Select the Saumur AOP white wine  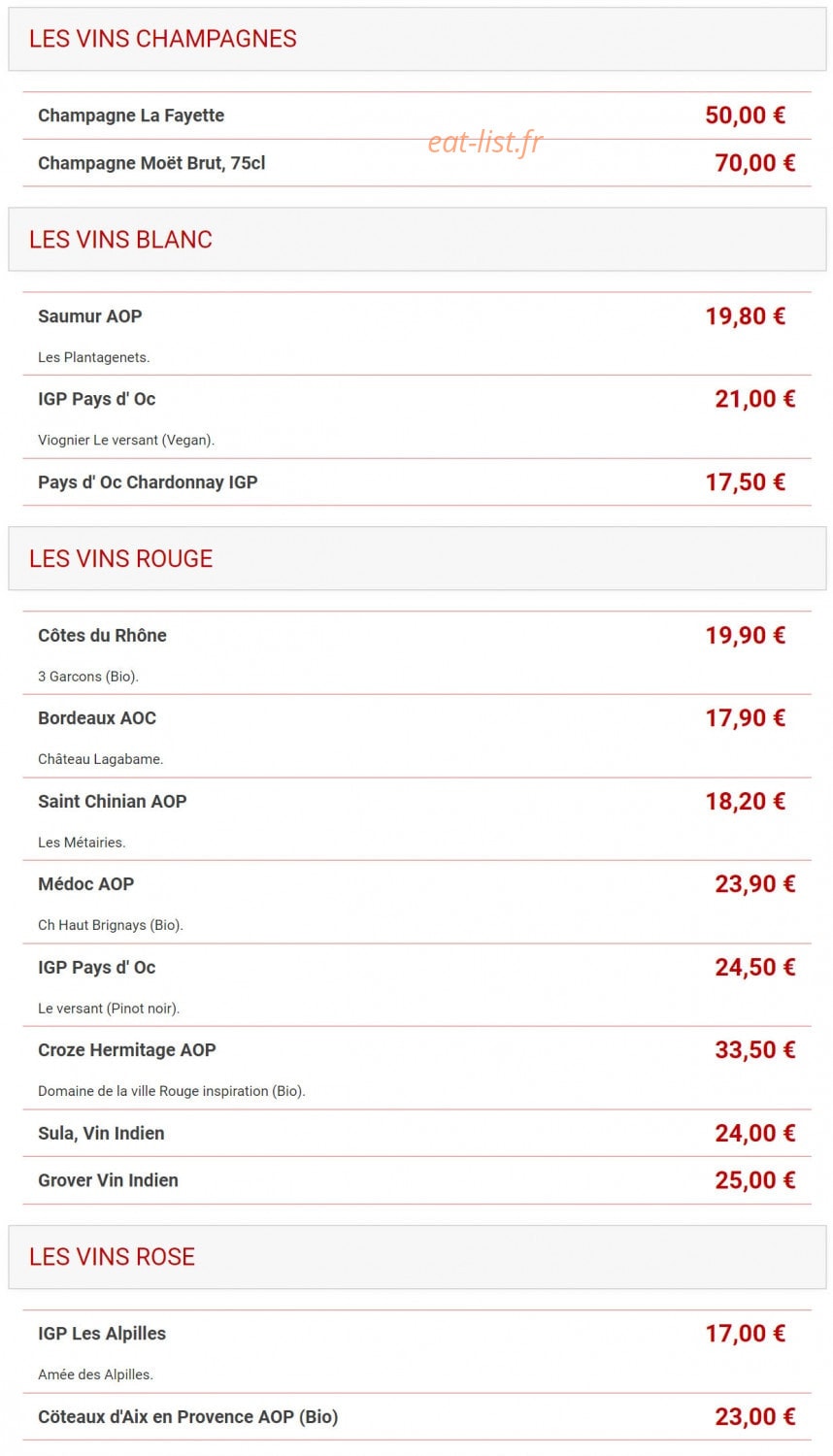(90, 316)
